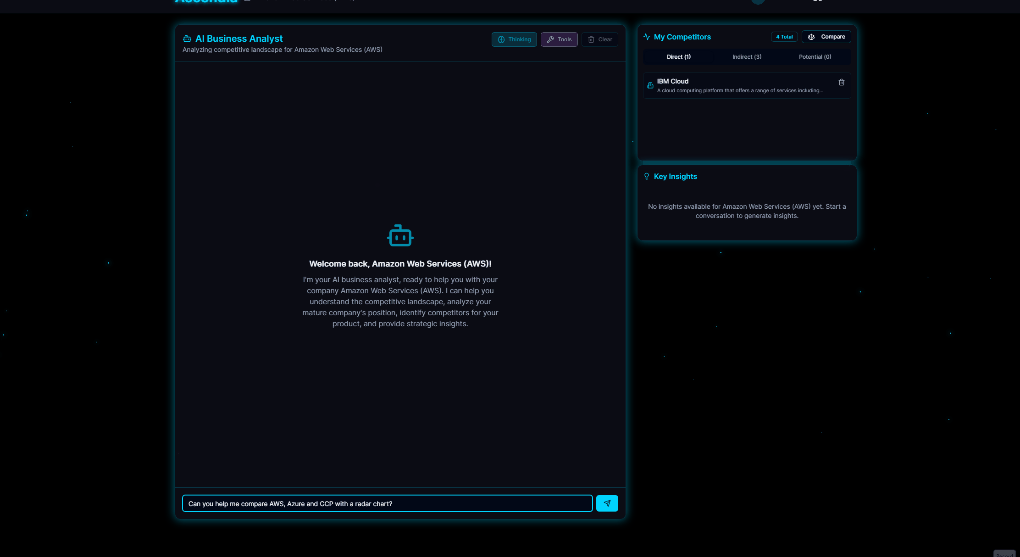Open the Compare competitors button

click(826, 37)
